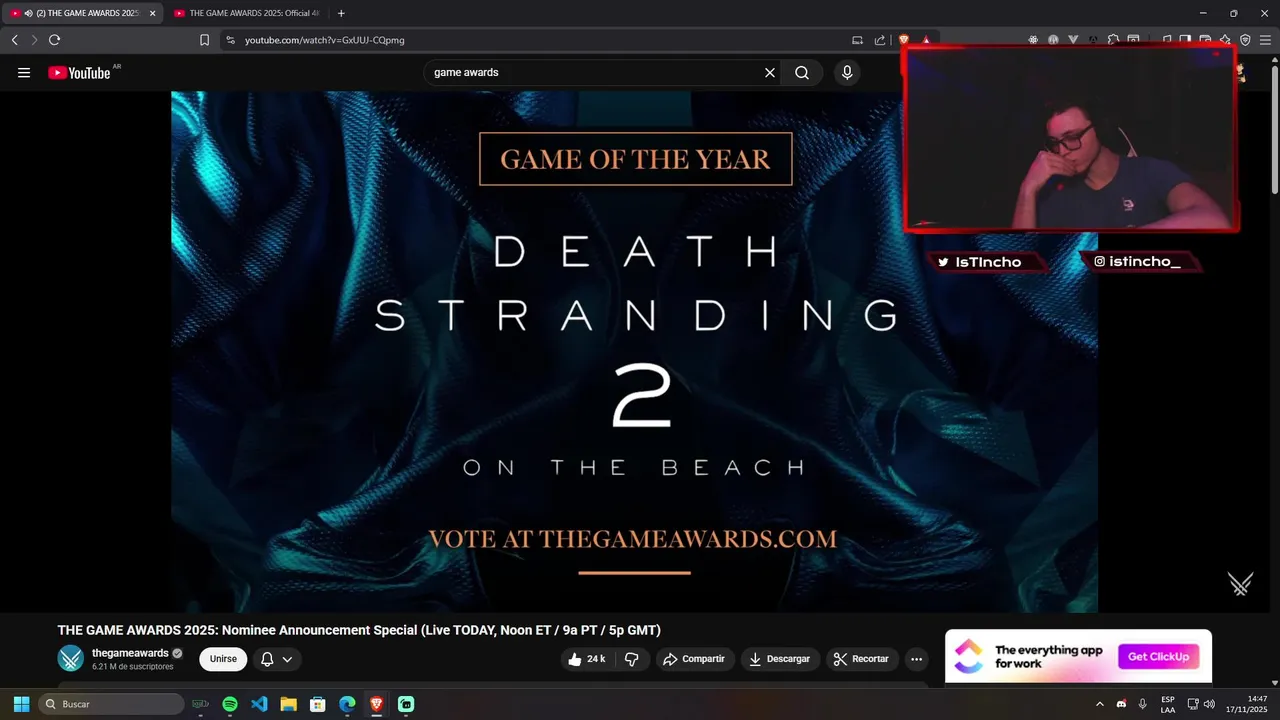
Task: Open the YouTube guide hamburger menu
Action: pyautogui.click(x=24, y=72)
